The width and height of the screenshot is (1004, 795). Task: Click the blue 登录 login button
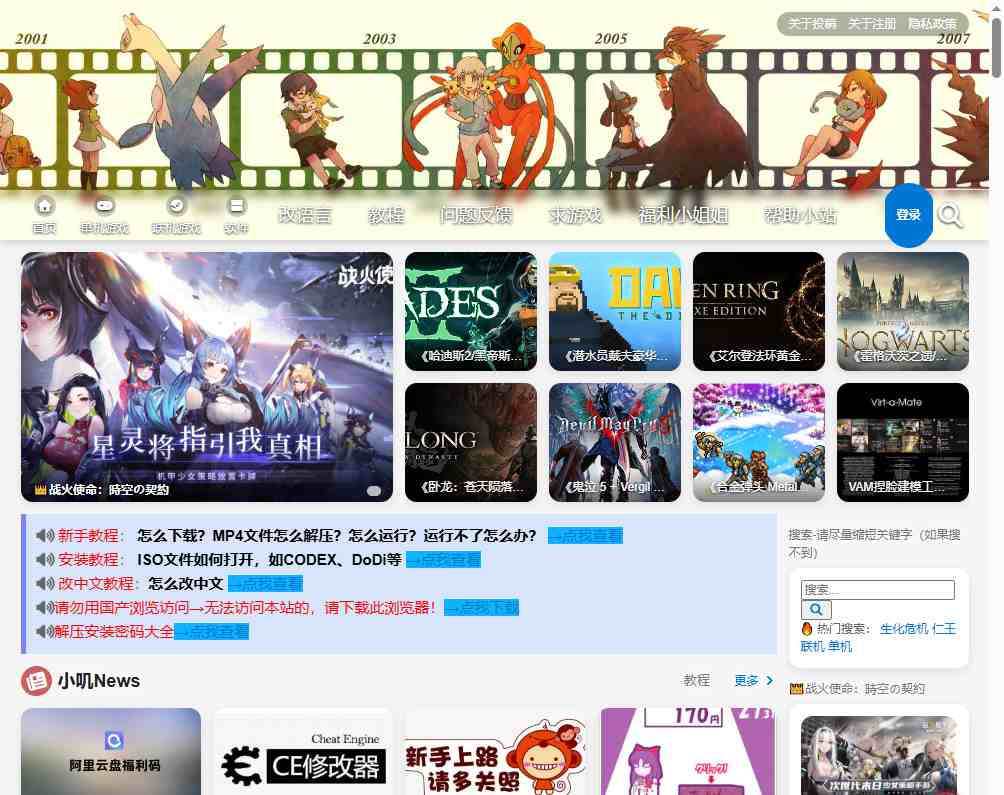click(x=908, y=215)
